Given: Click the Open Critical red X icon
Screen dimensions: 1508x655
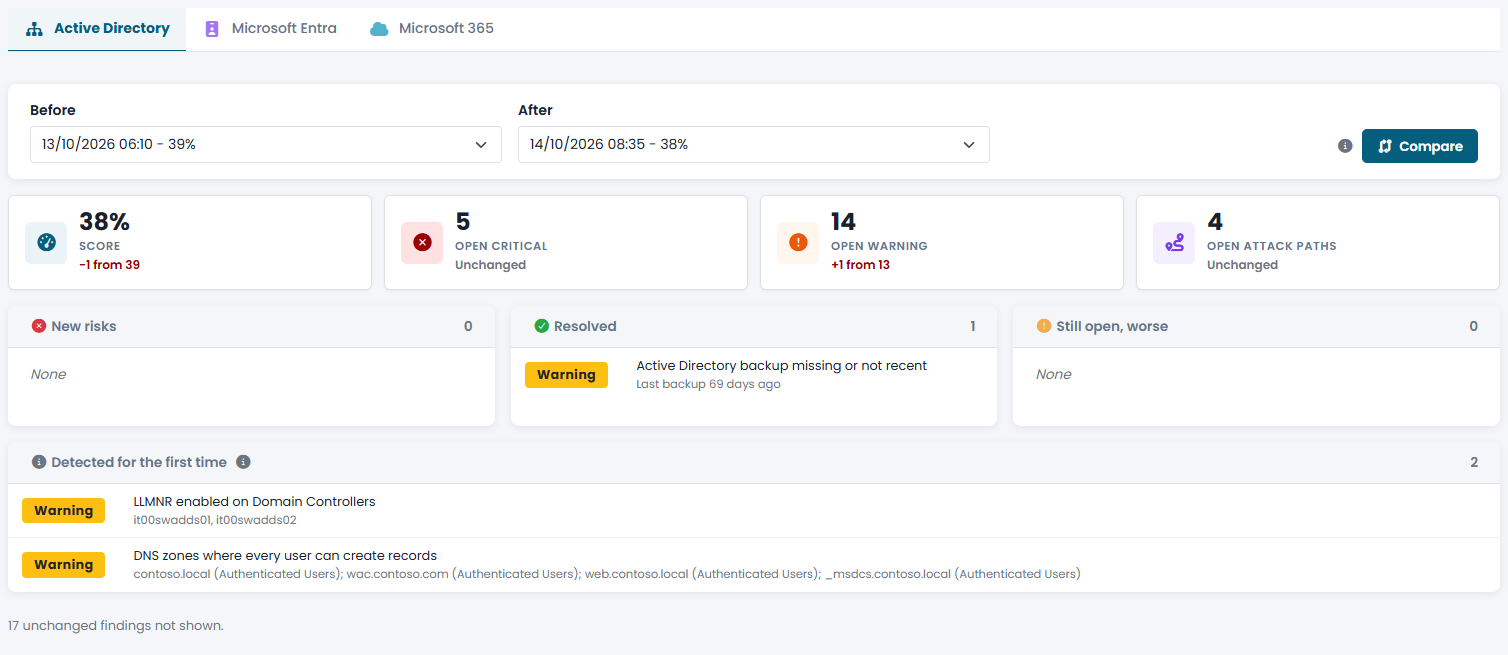Looking at the screenshot, I should pos(422,242).
